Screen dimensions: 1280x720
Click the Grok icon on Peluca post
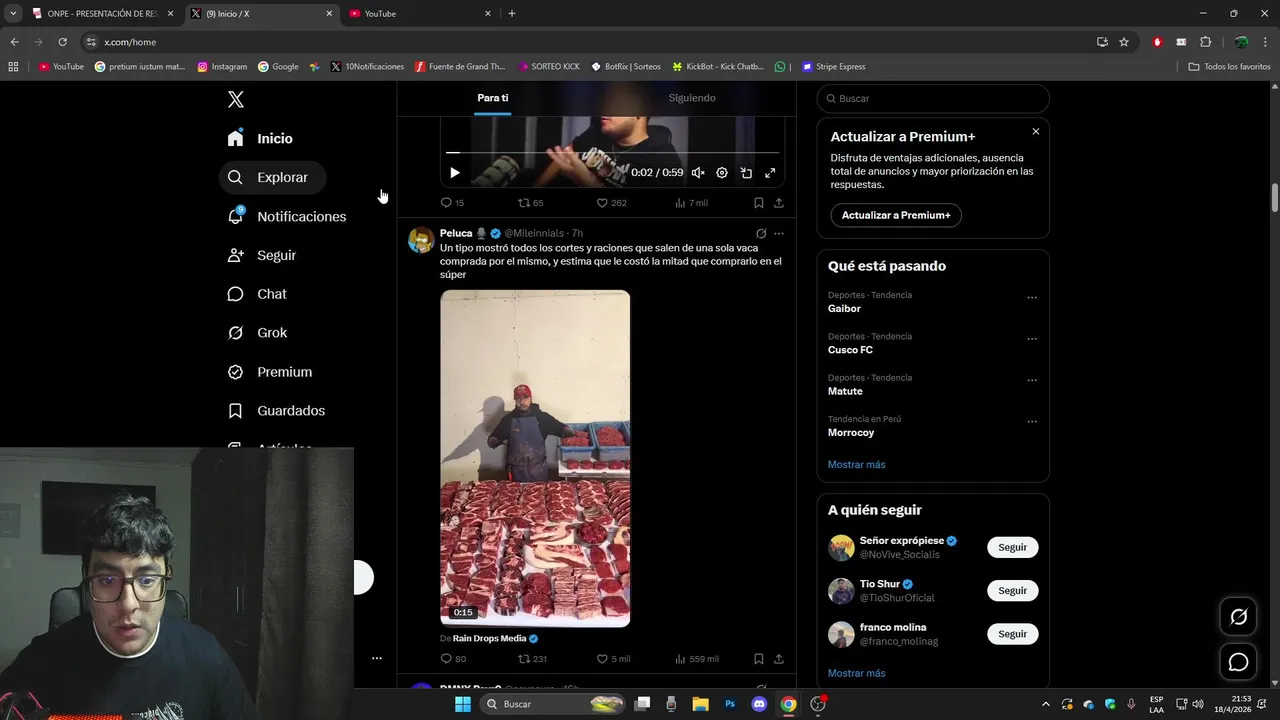pos(761,234)
